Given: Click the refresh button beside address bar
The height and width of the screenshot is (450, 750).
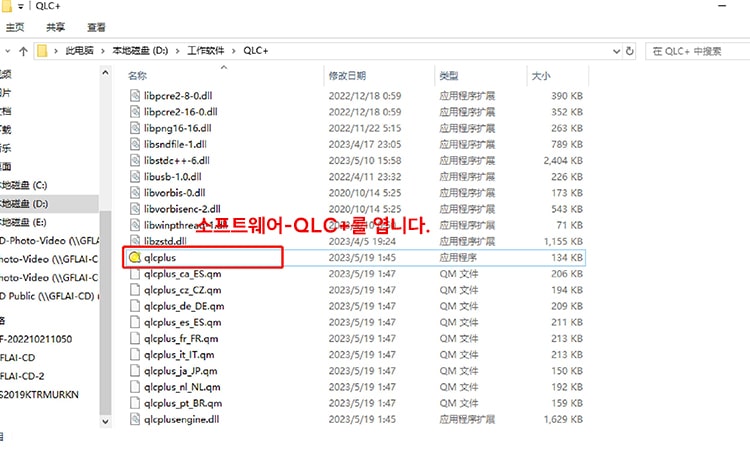Looking at the screenshot, I should (x=630, y=51).
